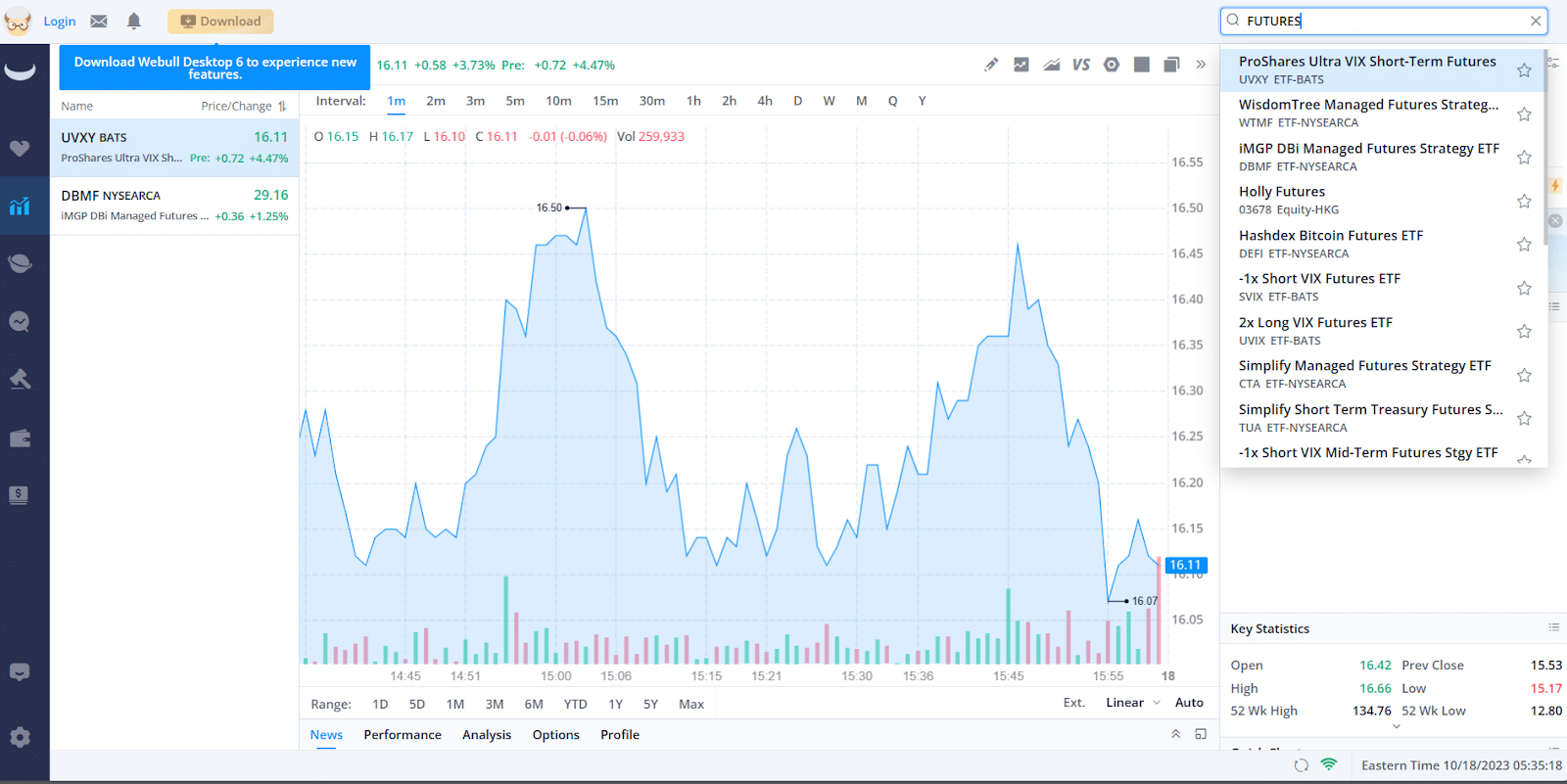Select the pencil drawing tool
The width and height of the screenshot is (1567, 784).
tap(991, 65)
